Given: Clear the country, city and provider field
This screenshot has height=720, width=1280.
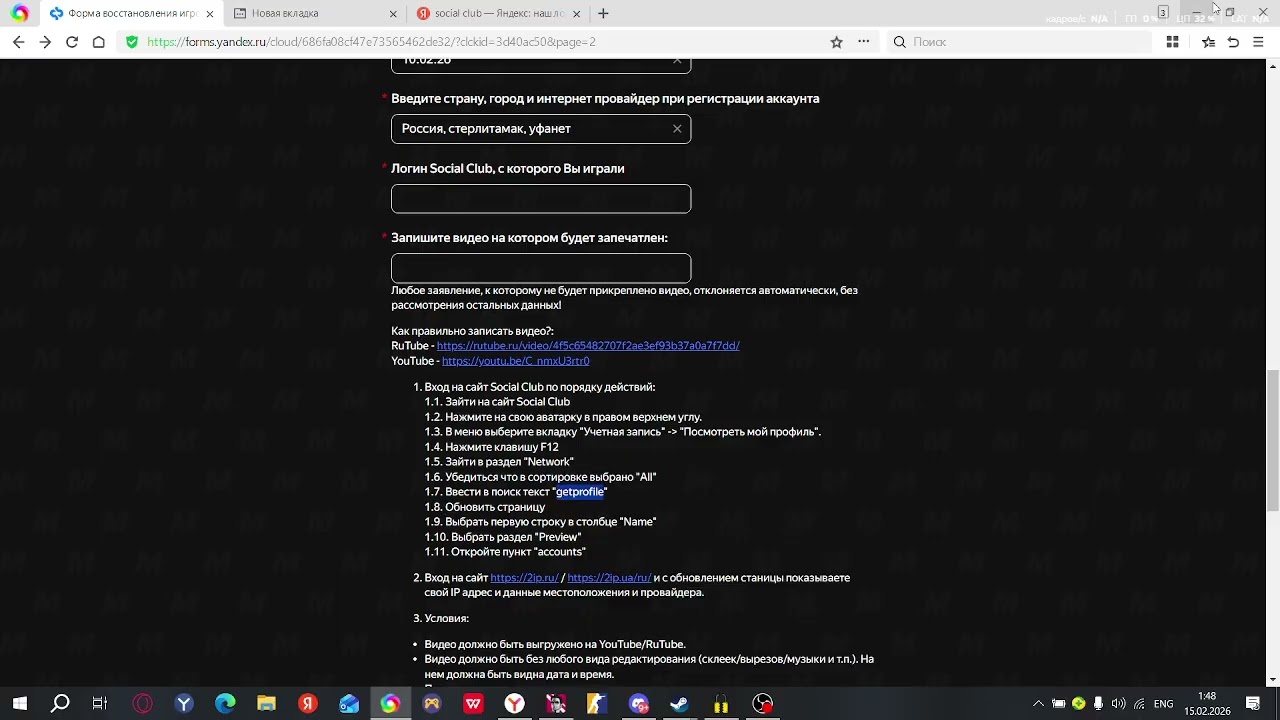Looking at the screenshot, I should point(677,129).
